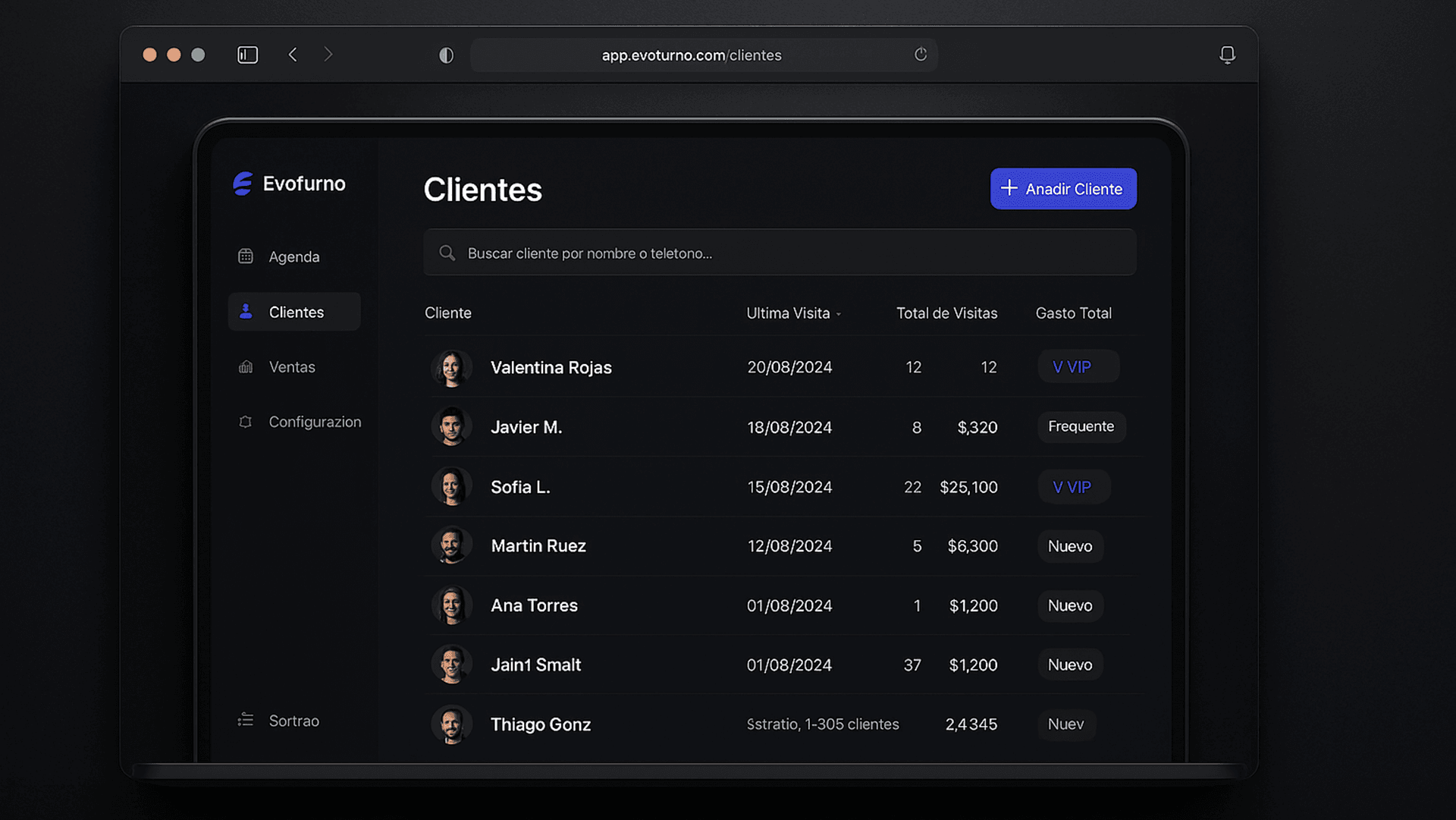
Task: Open Configurazion gear icon
Action: pyautogui.click(x=246, y=422)
